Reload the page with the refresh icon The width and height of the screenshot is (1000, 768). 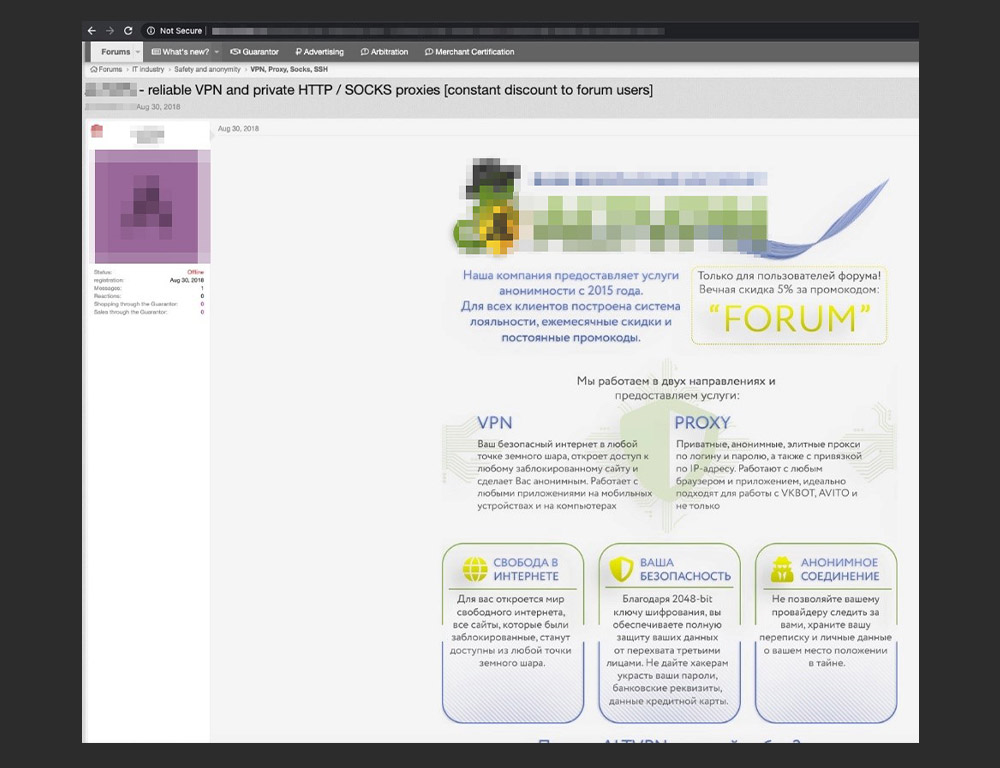(x=128, y=31)
